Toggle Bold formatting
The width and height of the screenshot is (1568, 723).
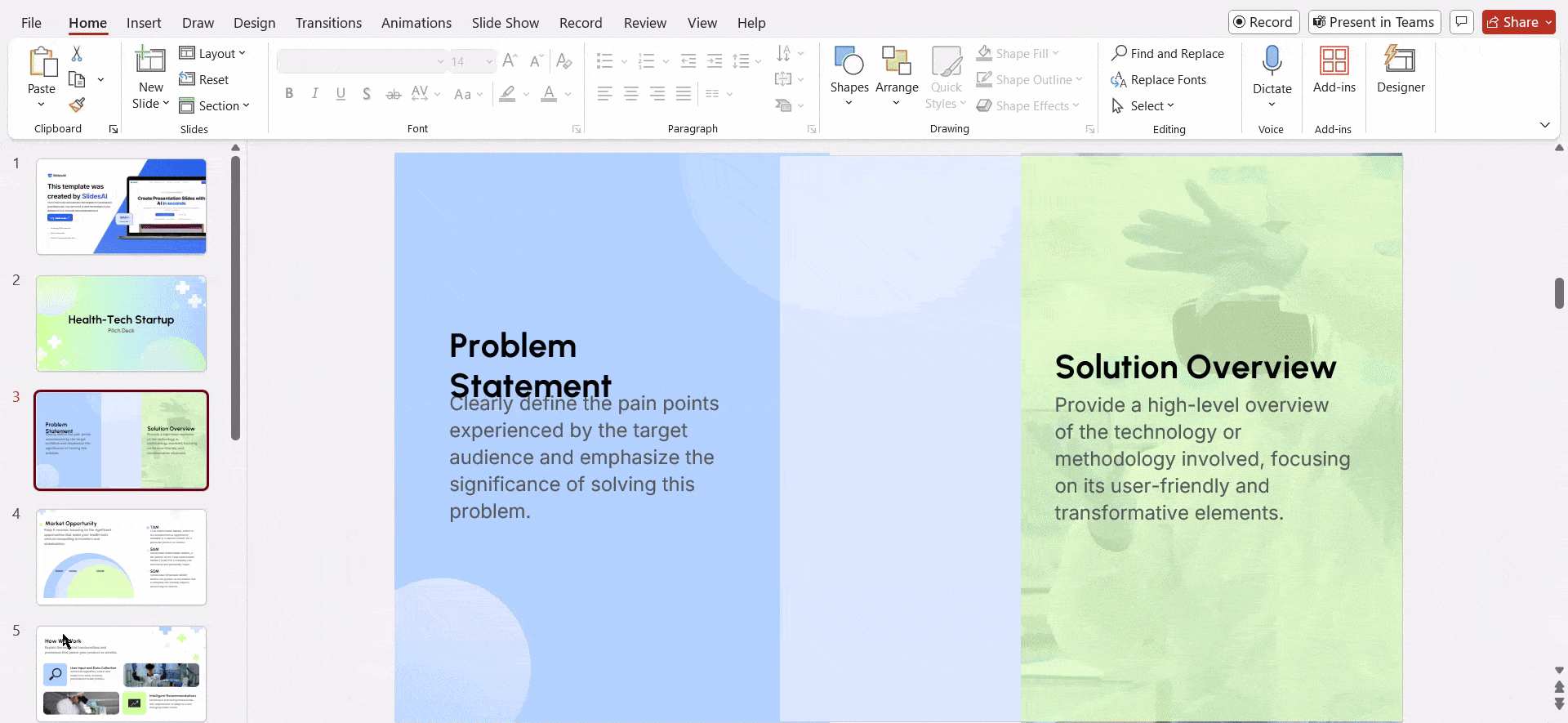pos(289,94)
